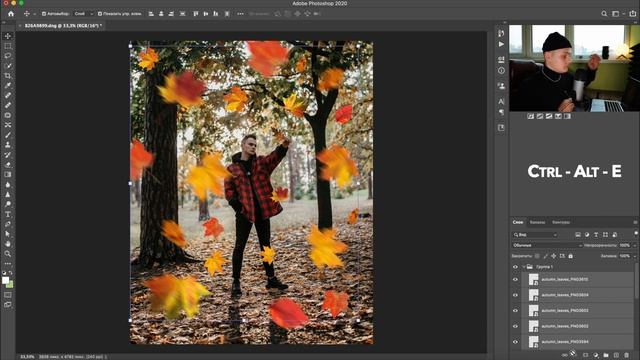The width and height of the screenshot is (640, 360).
Task: Open Photoshop search
Action: pos(604,14)
